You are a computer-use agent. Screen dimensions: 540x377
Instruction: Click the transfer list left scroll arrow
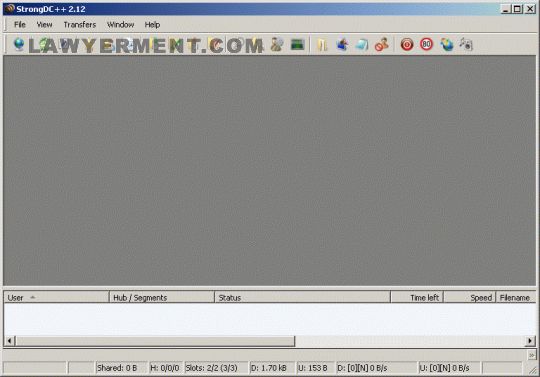click(x=10, y=341)
